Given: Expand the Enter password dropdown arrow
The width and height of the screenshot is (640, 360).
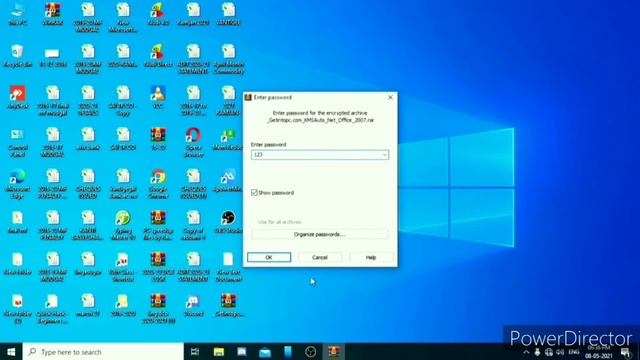Looking at the screenshot, I should click(x=384, y=155).
